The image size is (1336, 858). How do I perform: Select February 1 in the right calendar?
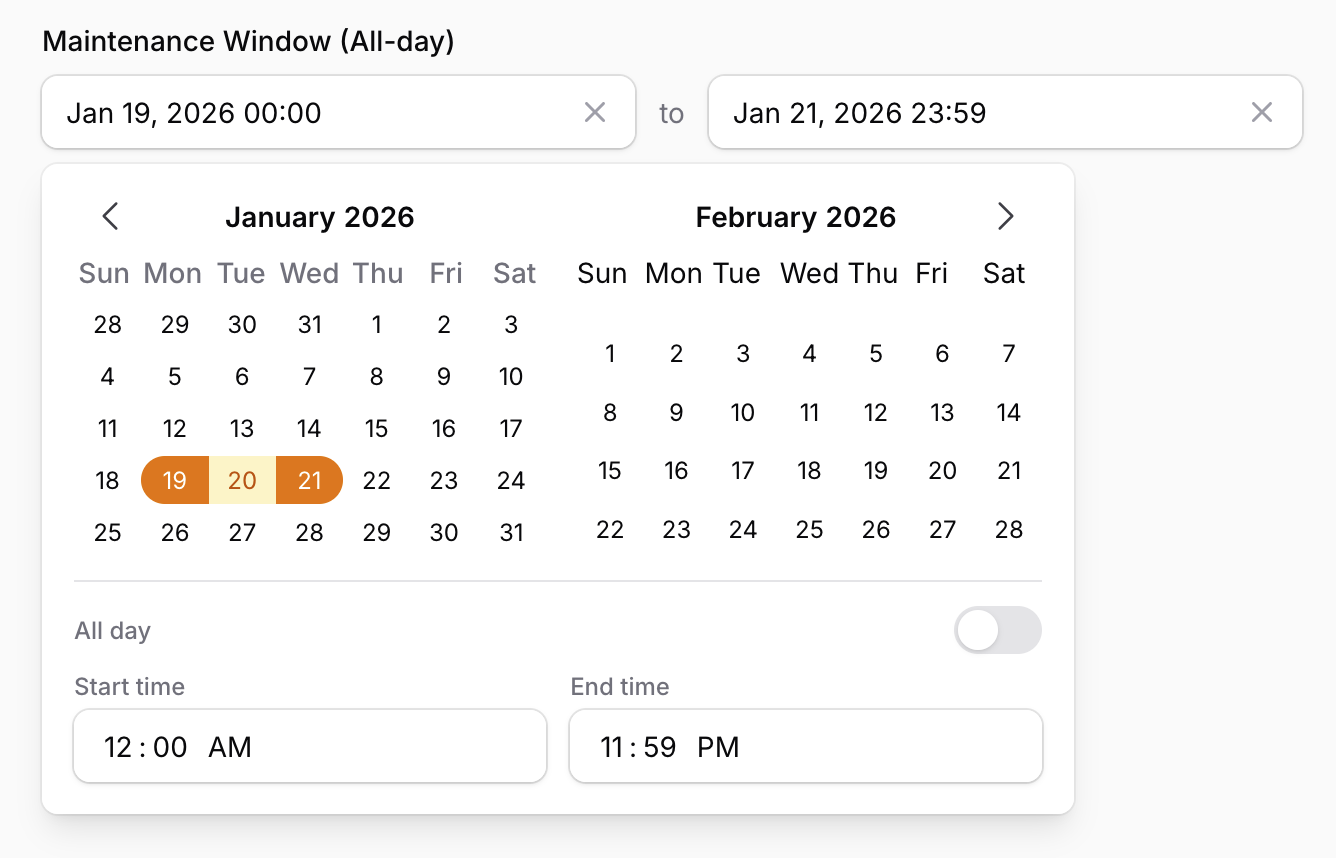click(610, 353)
